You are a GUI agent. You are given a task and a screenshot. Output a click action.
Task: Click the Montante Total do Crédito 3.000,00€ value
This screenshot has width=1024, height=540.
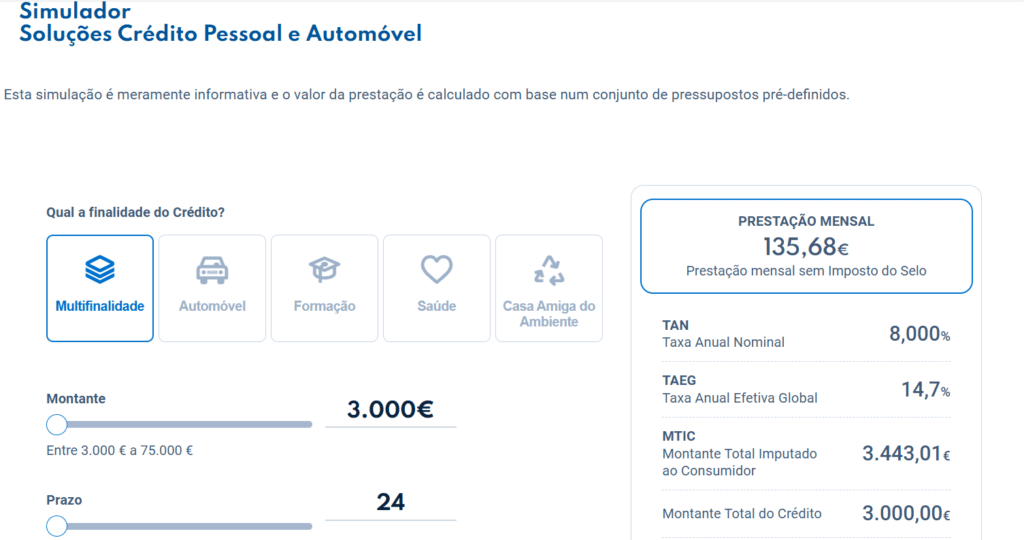click(x=906, y=514)
